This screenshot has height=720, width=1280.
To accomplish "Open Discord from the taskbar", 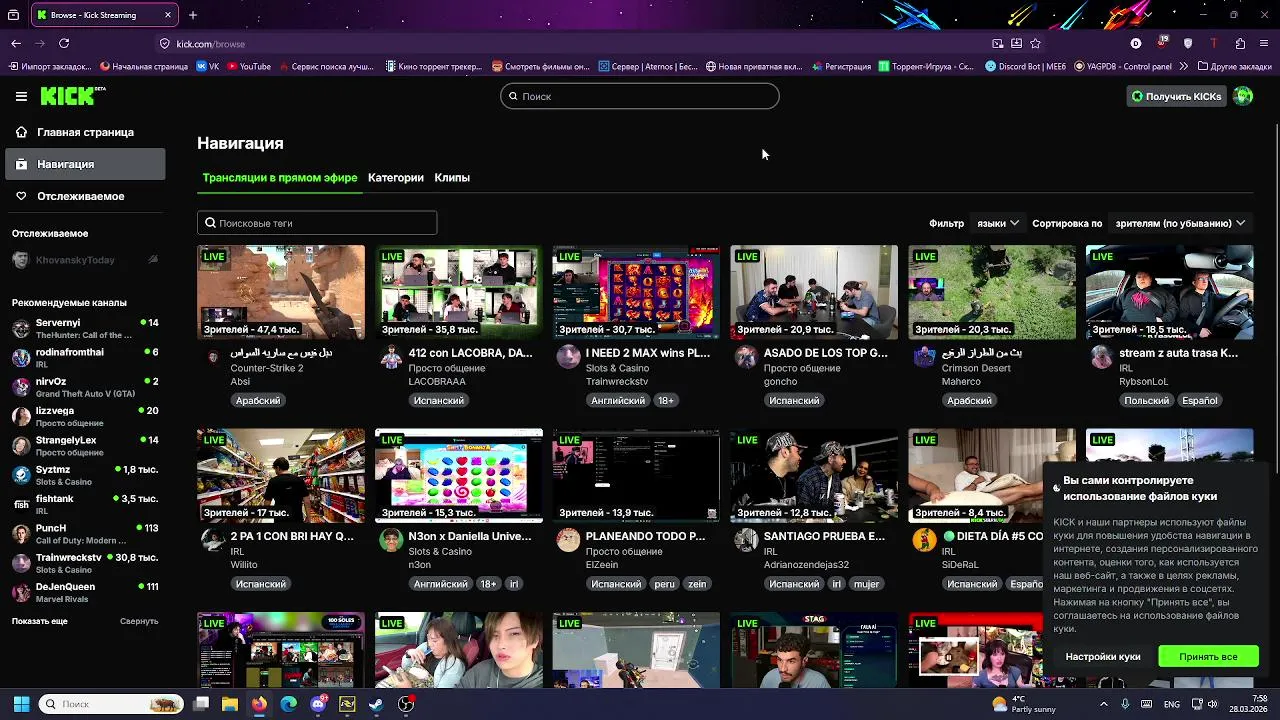I will tap(318, 704).
